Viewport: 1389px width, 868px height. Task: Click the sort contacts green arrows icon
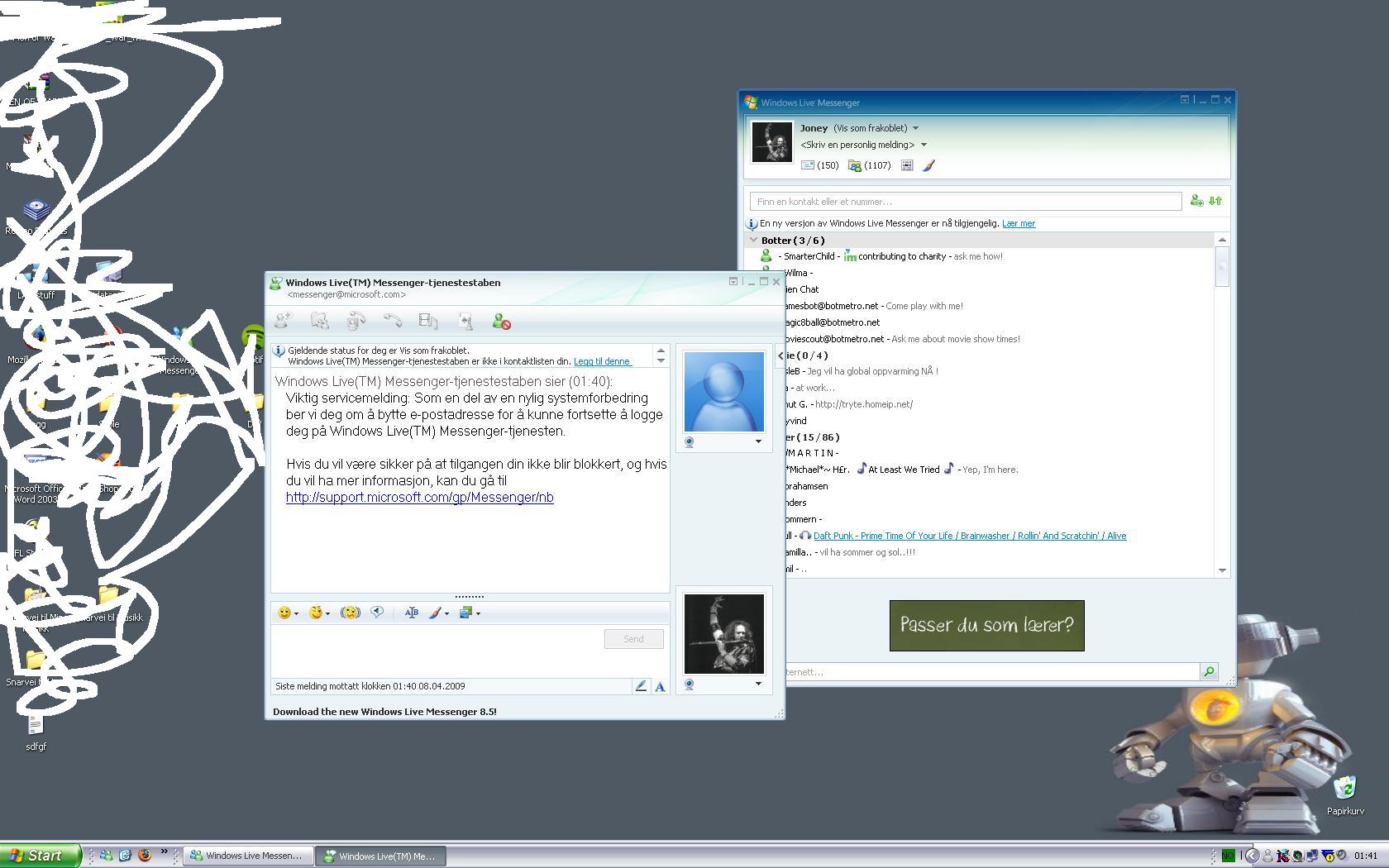click(1215, 201)
